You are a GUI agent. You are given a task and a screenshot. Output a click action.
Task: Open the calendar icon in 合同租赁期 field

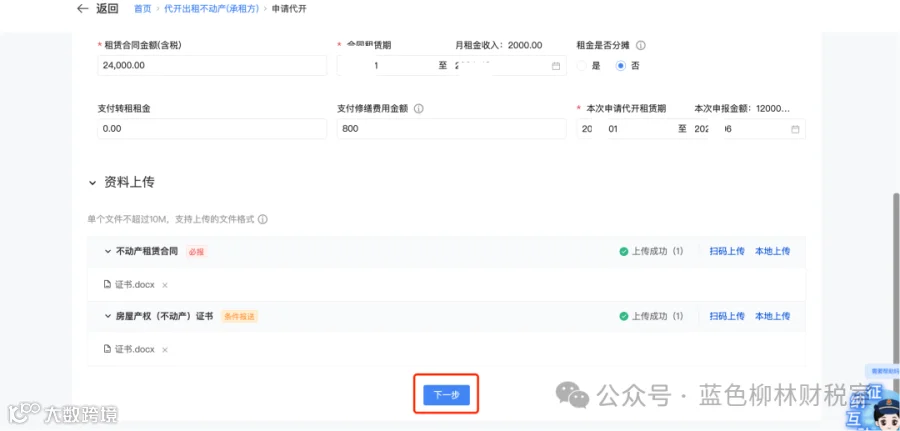click(556, 66)
